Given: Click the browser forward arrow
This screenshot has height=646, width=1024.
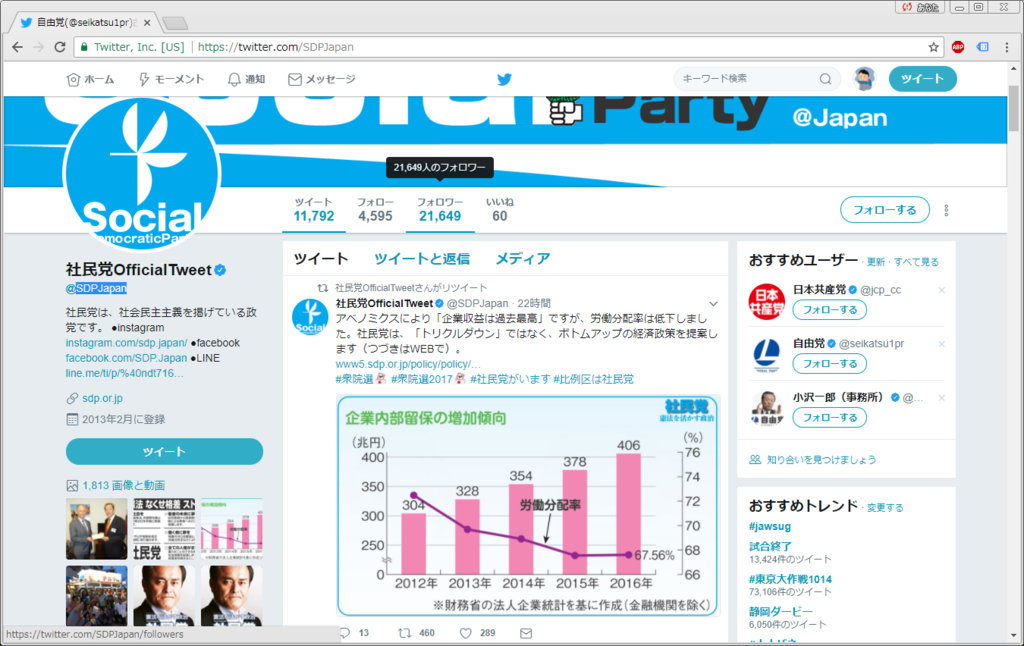Looking at the screenshot, I should click(39, 47).
